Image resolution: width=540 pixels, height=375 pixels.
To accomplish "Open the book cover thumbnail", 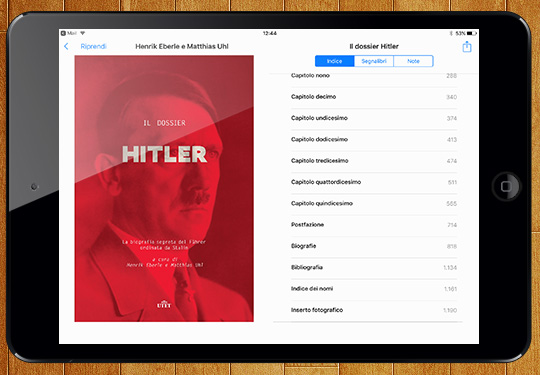I will point(164,188).
